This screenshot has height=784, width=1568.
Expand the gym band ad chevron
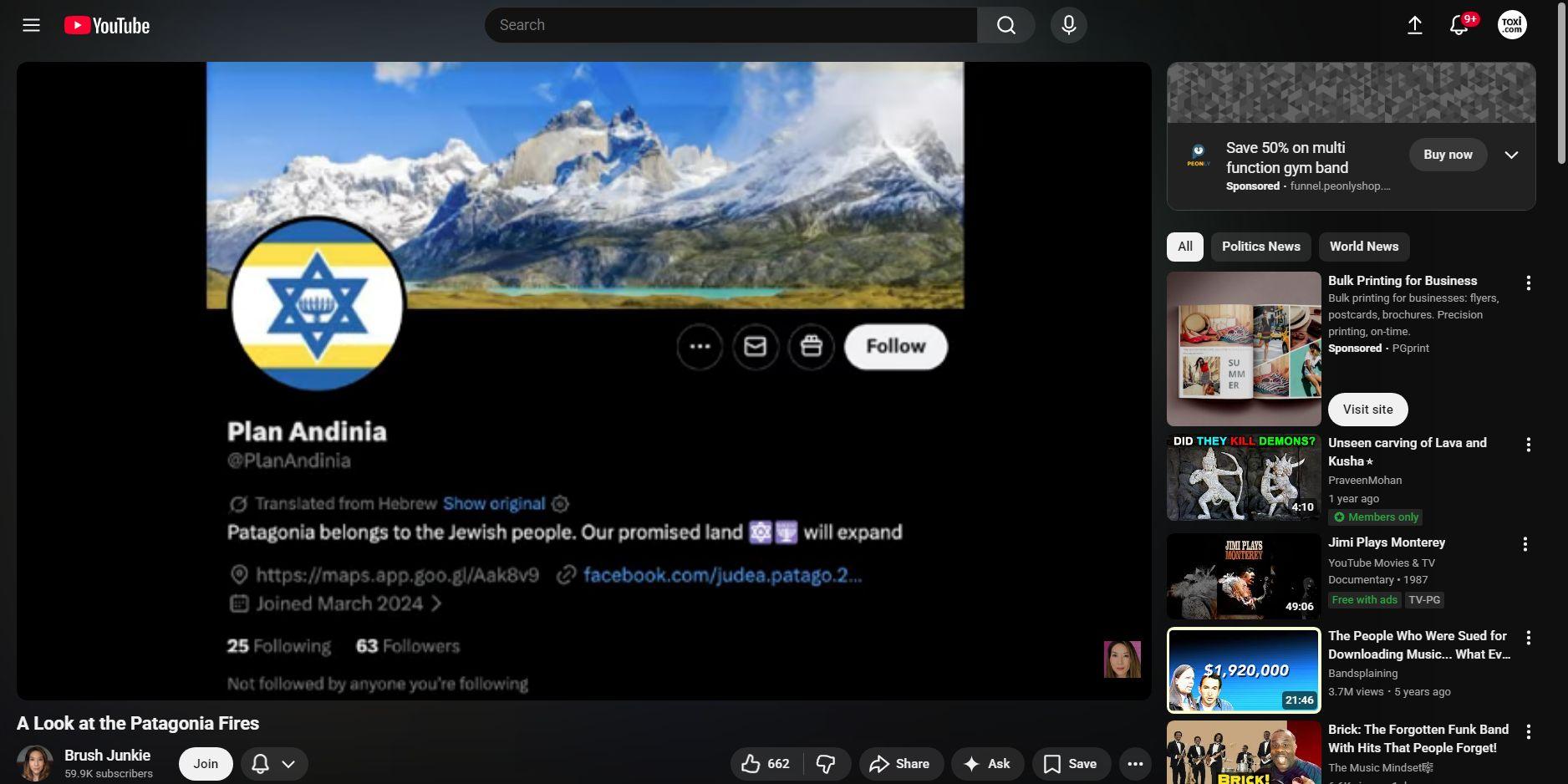(1511, 155)
